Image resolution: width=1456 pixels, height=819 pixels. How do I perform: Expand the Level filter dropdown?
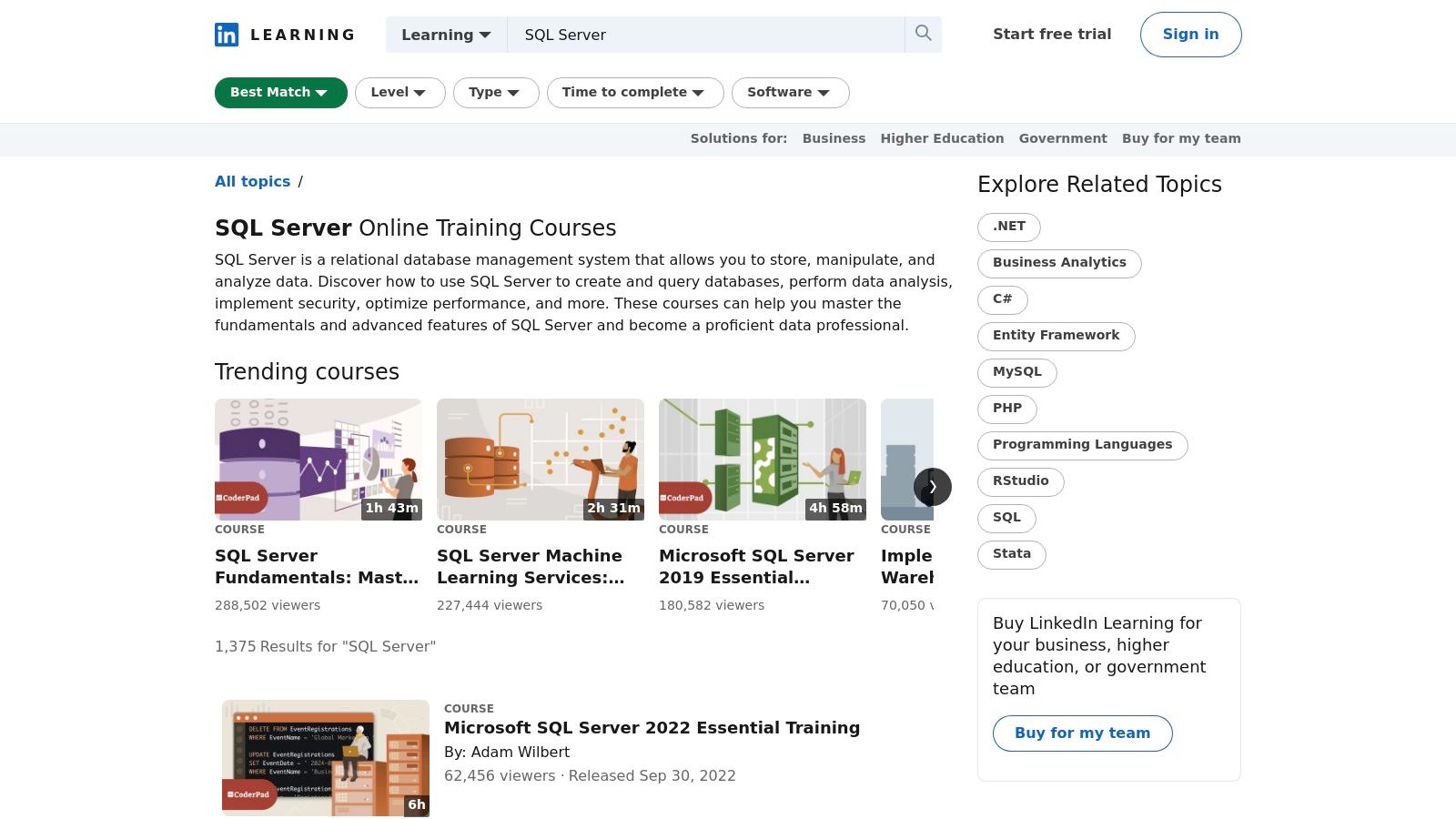[x=400, y=93]
